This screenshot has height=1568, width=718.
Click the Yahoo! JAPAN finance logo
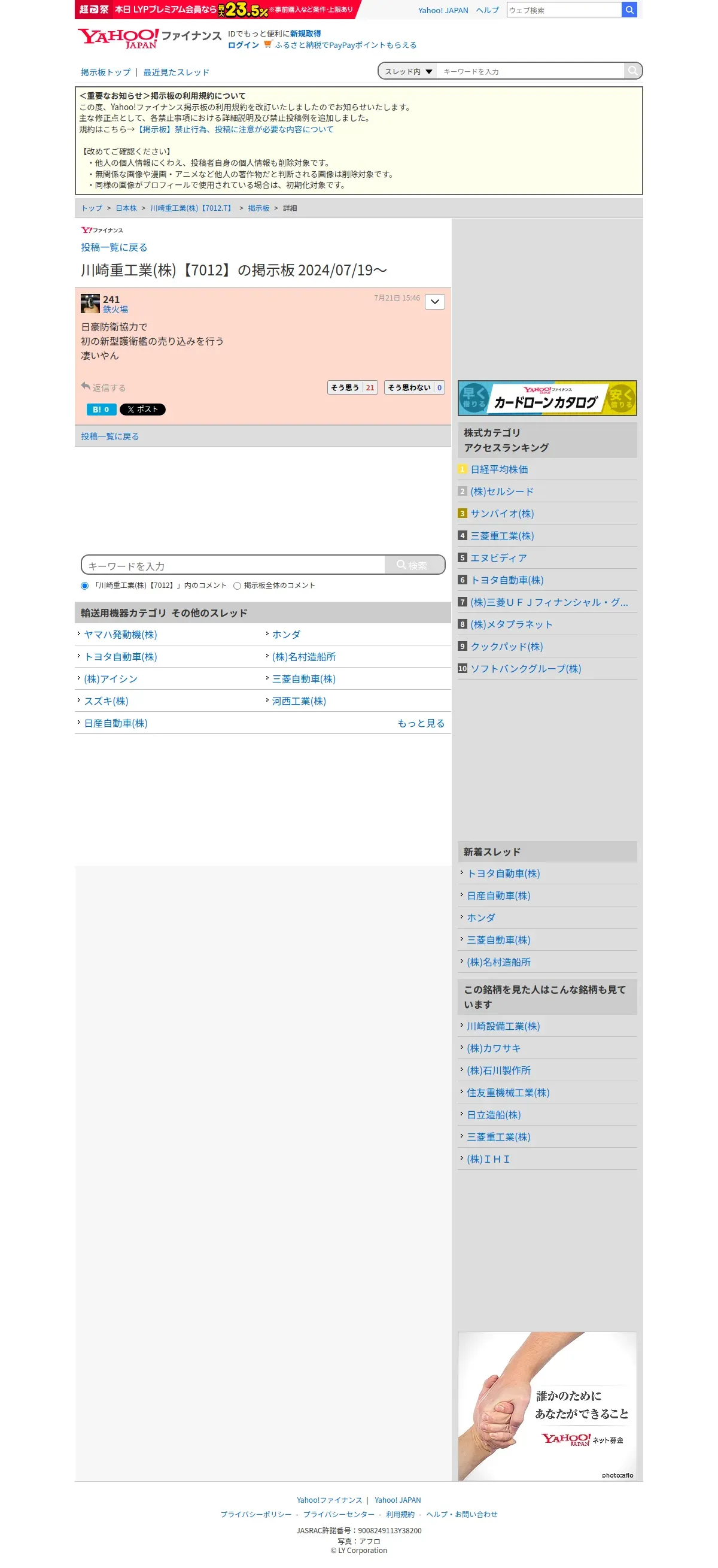pos(149,38)
